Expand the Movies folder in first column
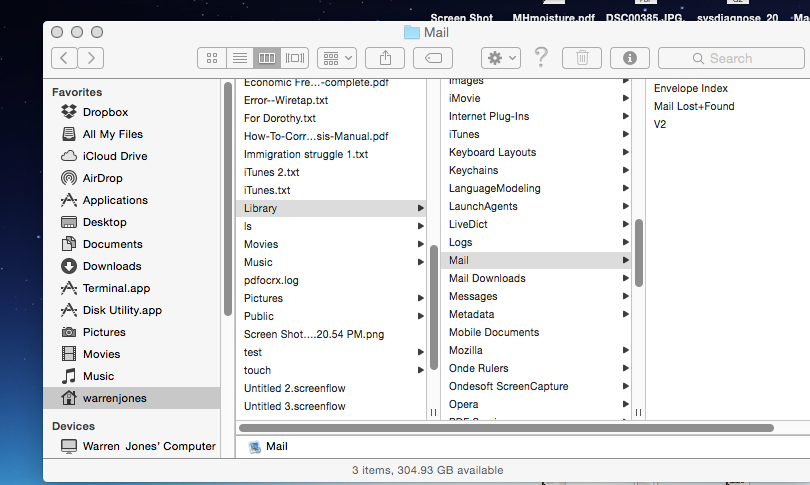Viewport: 810px width, 485px height. coord(420,244)
